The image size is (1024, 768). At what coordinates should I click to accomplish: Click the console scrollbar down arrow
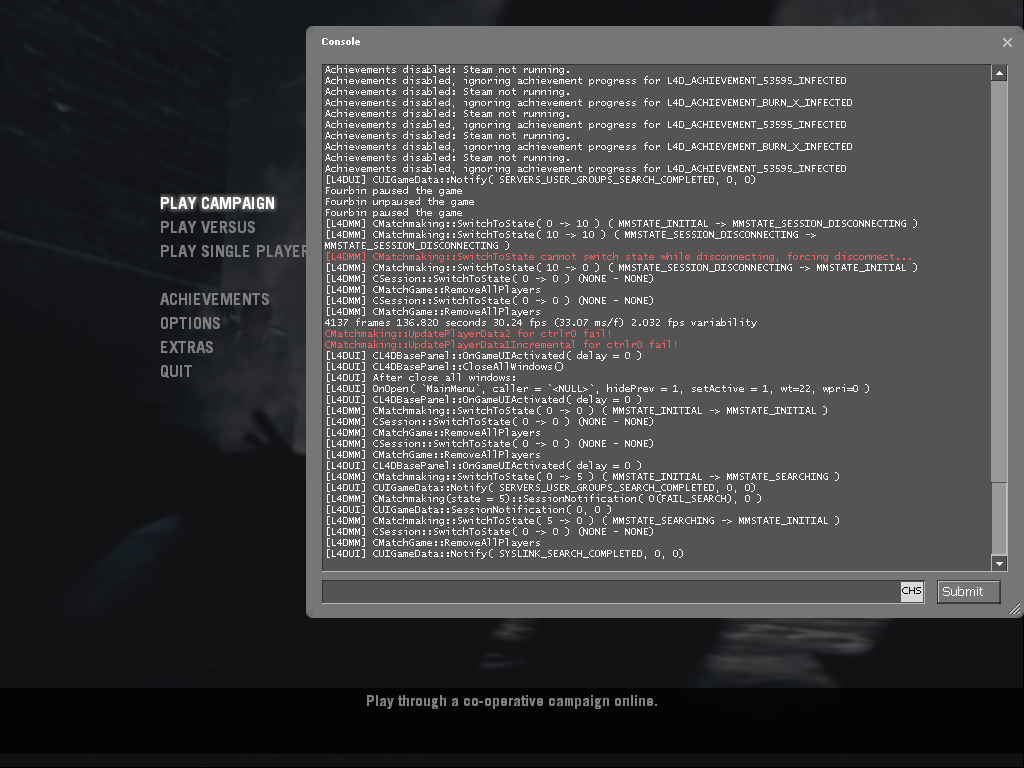point(999,563)
